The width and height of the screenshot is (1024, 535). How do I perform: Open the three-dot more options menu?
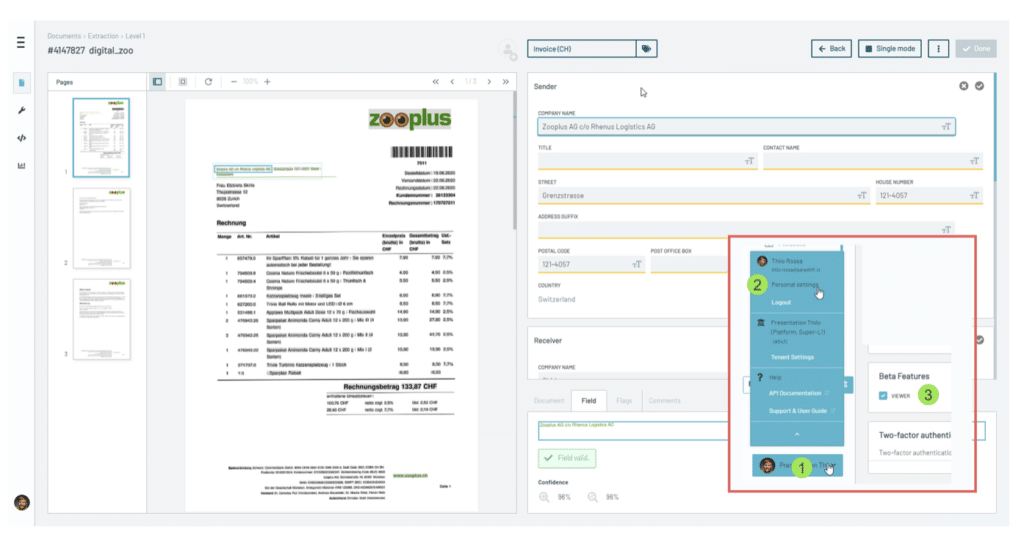[x=938, y=48]
